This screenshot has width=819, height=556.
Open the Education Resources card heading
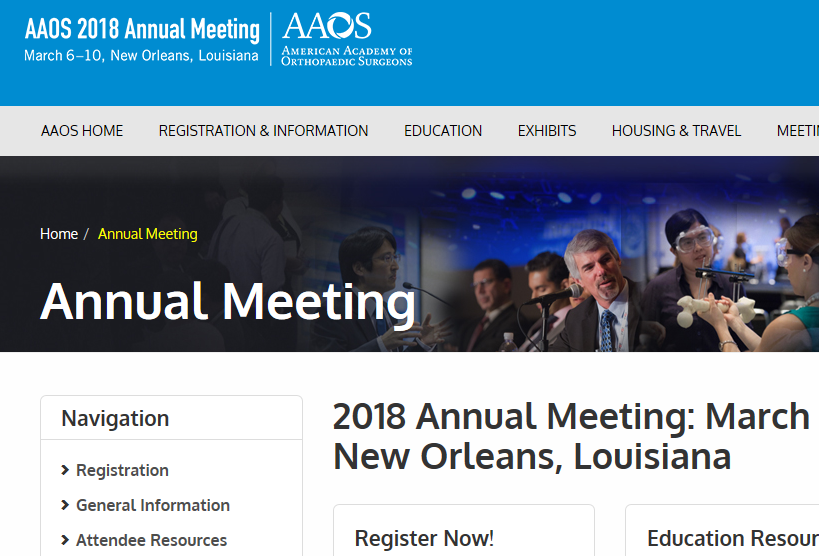(x=732, y=538)
